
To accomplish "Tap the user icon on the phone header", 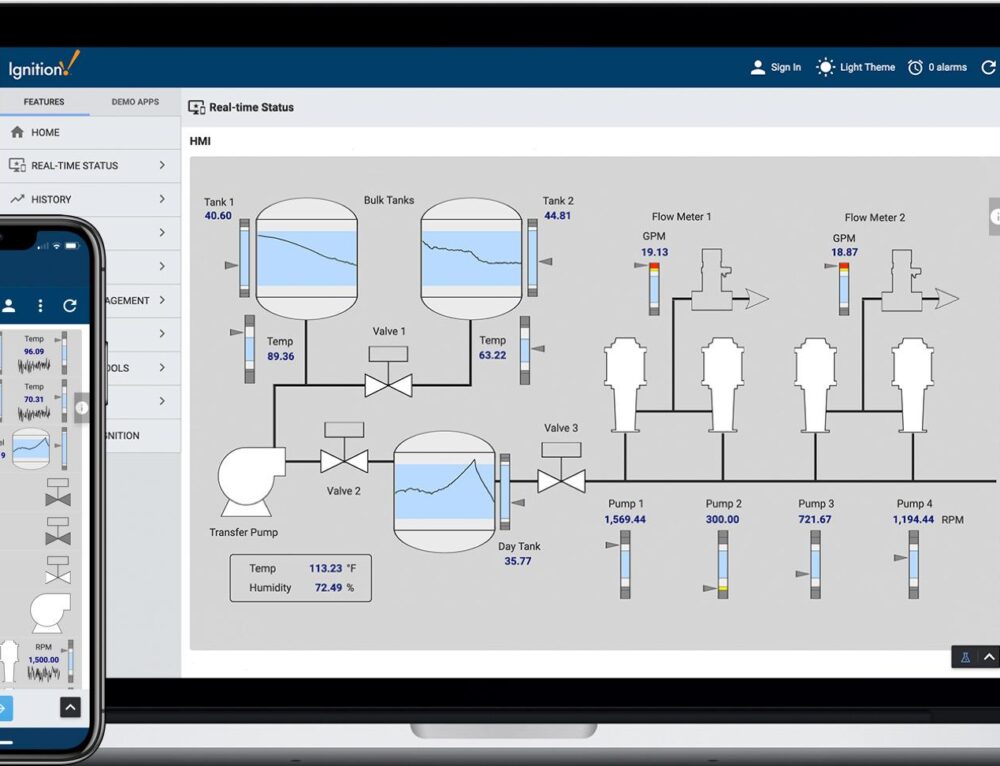I will click(x=12, y=306).
